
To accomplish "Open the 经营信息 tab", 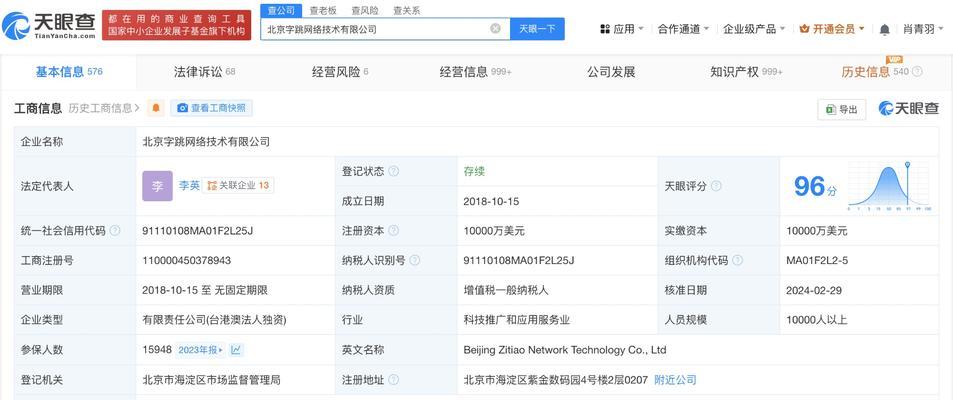I will pos(476,72).
